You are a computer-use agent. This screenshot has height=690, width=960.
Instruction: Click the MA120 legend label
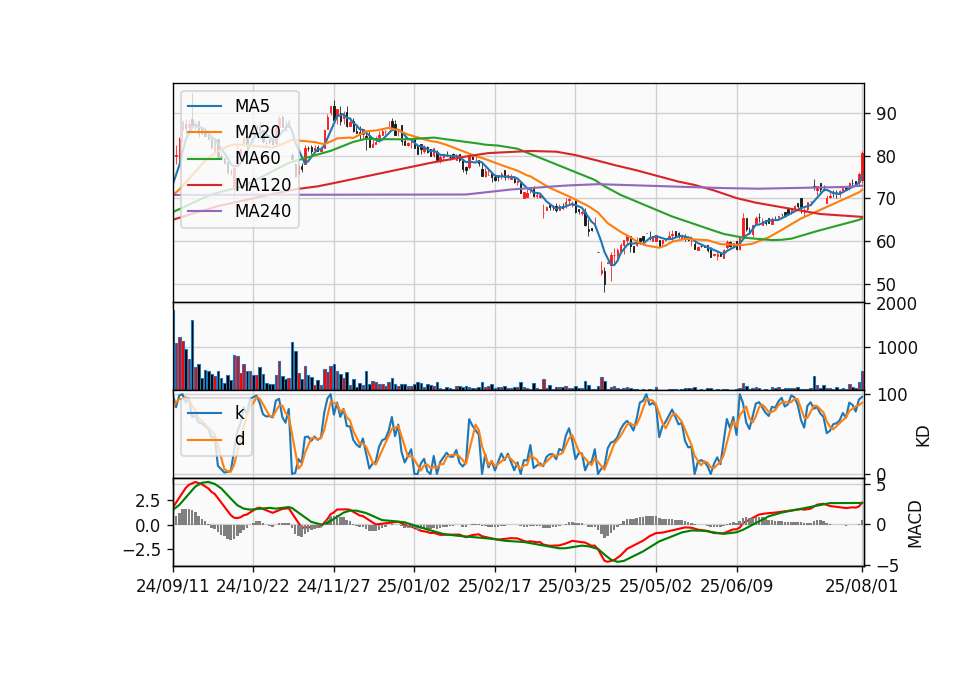click(263, 185)
